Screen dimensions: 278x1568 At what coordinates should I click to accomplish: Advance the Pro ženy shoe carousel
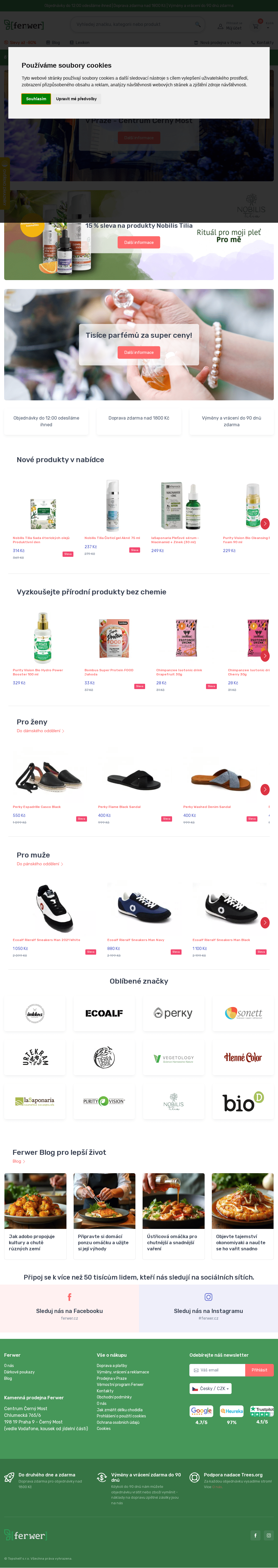(265, 790)
